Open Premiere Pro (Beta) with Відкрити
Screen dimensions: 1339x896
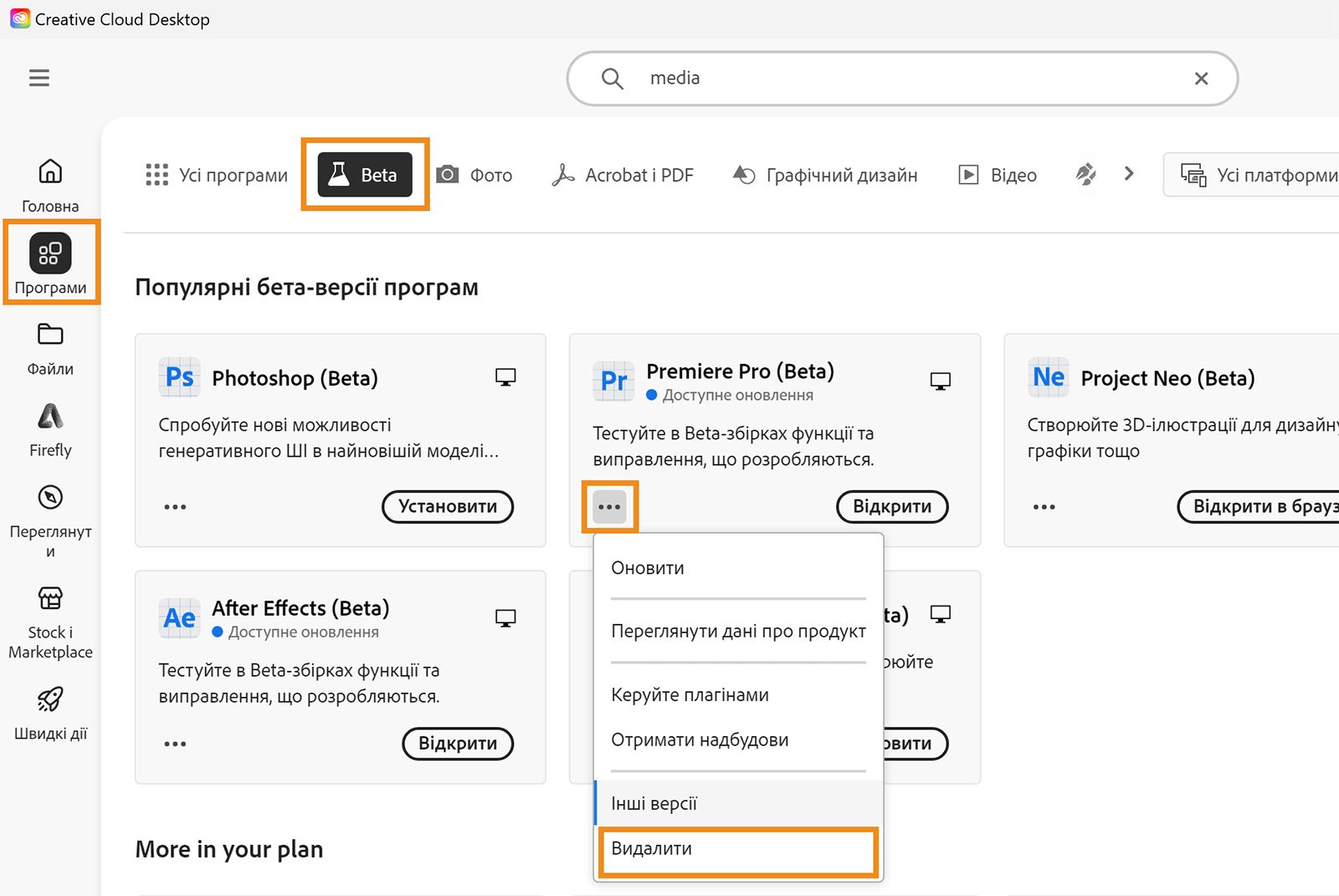click(x=892, y=507)
